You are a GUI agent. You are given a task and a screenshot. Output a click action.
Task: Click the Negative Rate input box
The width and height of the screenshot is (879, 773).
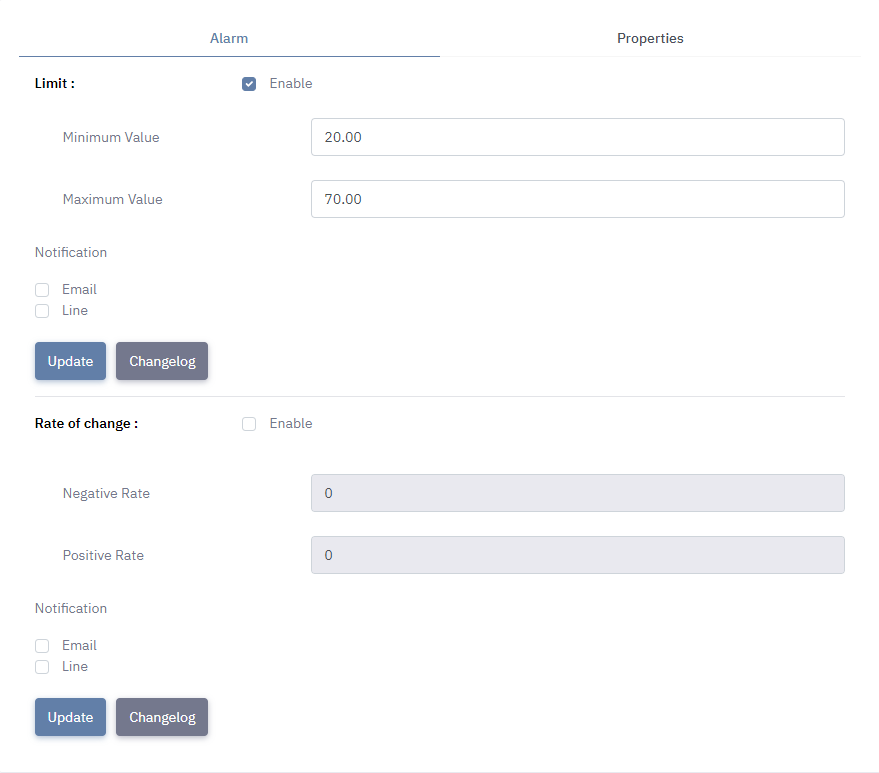tap(577, 493)
